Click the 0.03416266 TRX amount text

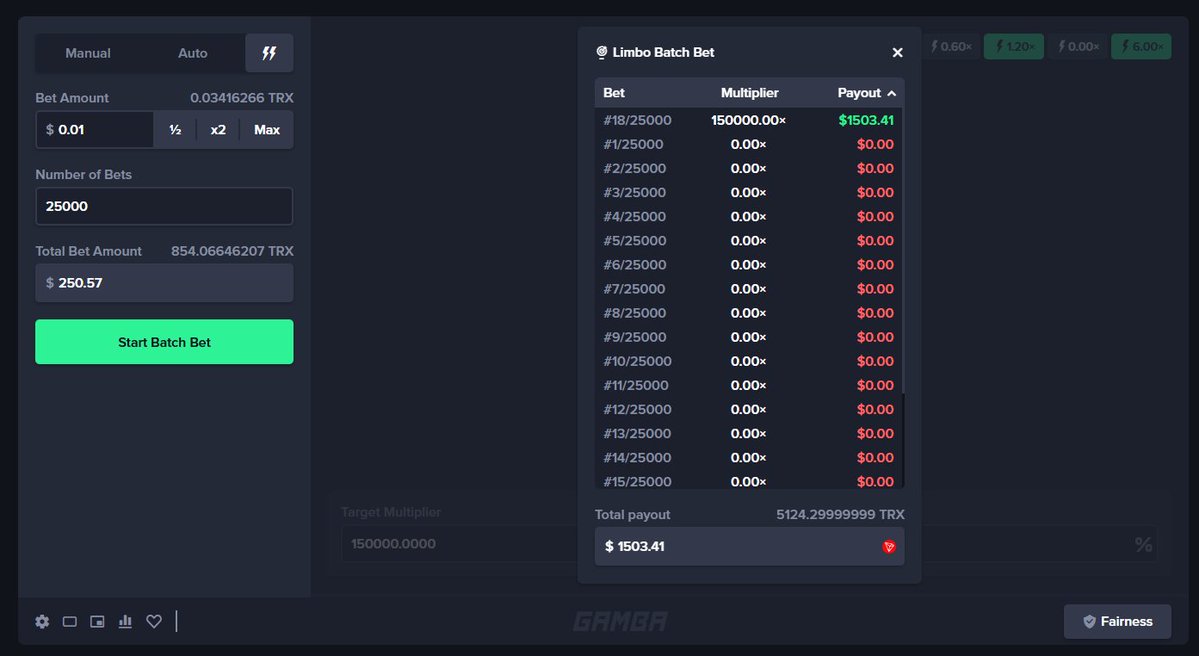click(242, 98)
